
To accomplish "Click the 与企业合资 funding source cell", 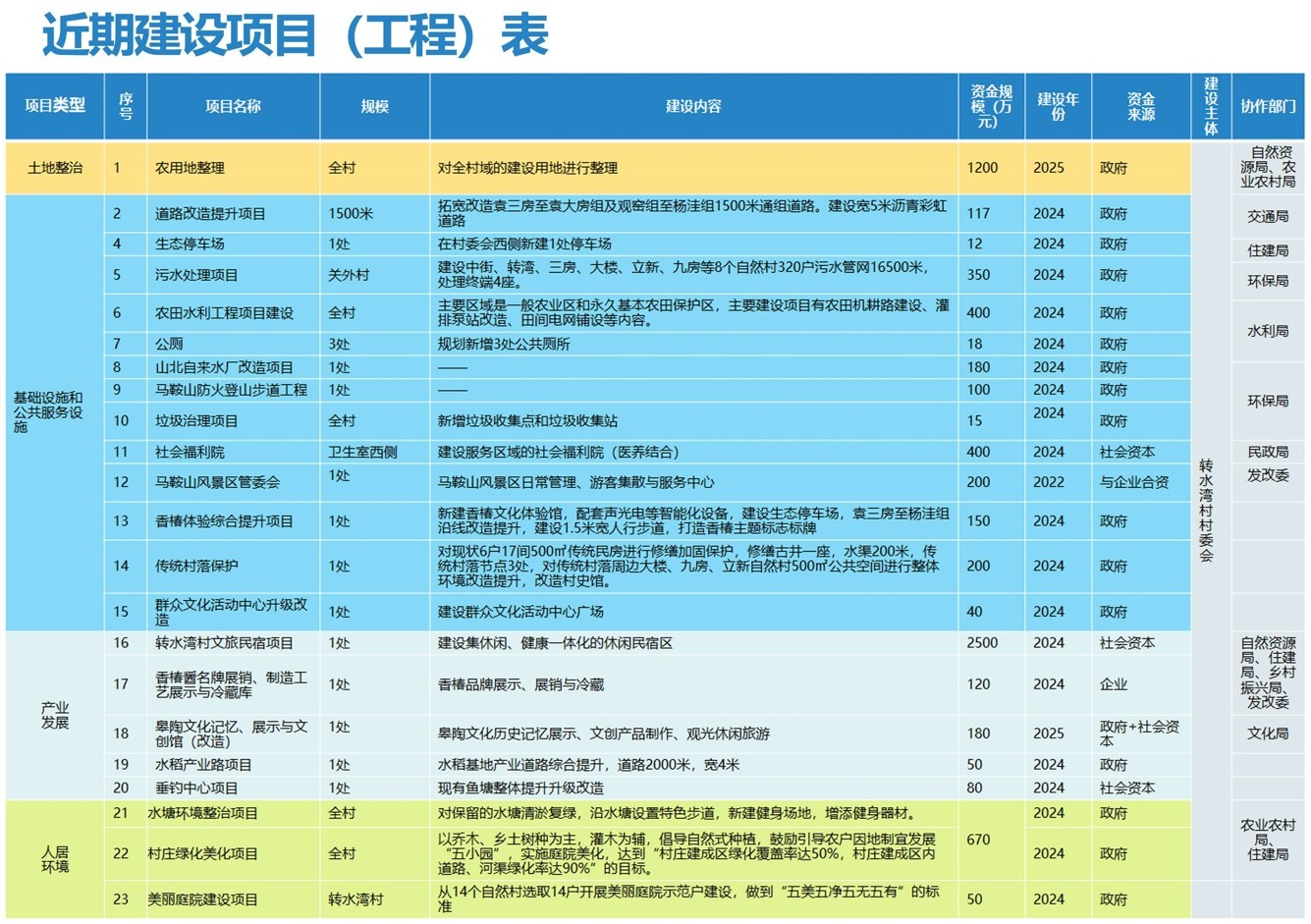I will pyautogui.click(x=1134, y=482).
